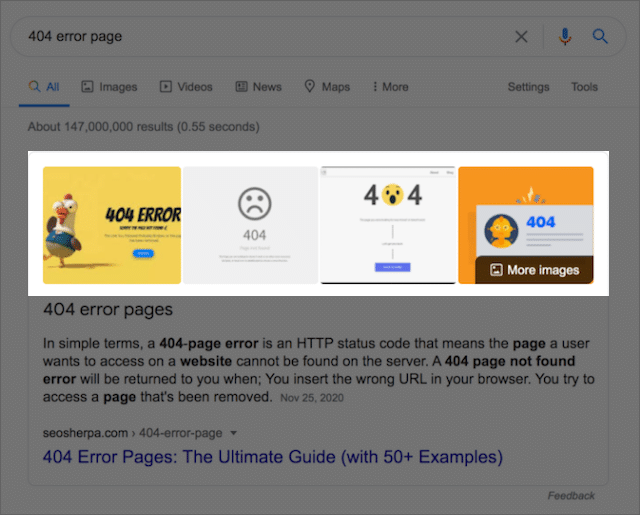Select the All results tab
The width and height of the screenshot is (640, 515).
click(x=44, y=87)
